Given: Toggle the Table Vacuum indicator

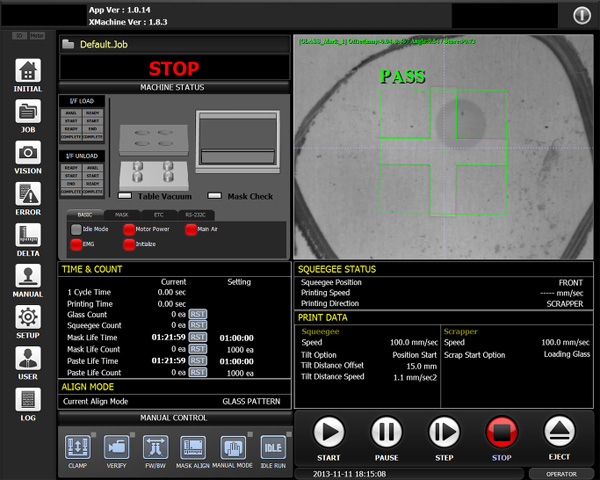Looking at the screenshot, I should click(x=125, y=196).
